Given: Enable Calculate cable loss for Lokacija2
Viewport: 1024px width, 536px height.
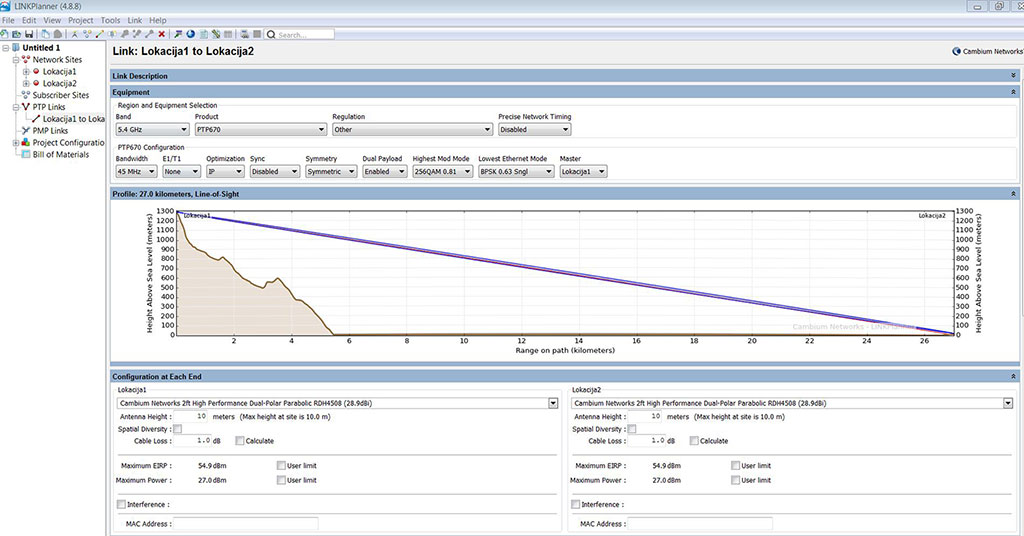Looking at the screenshot, I should 694,441.
